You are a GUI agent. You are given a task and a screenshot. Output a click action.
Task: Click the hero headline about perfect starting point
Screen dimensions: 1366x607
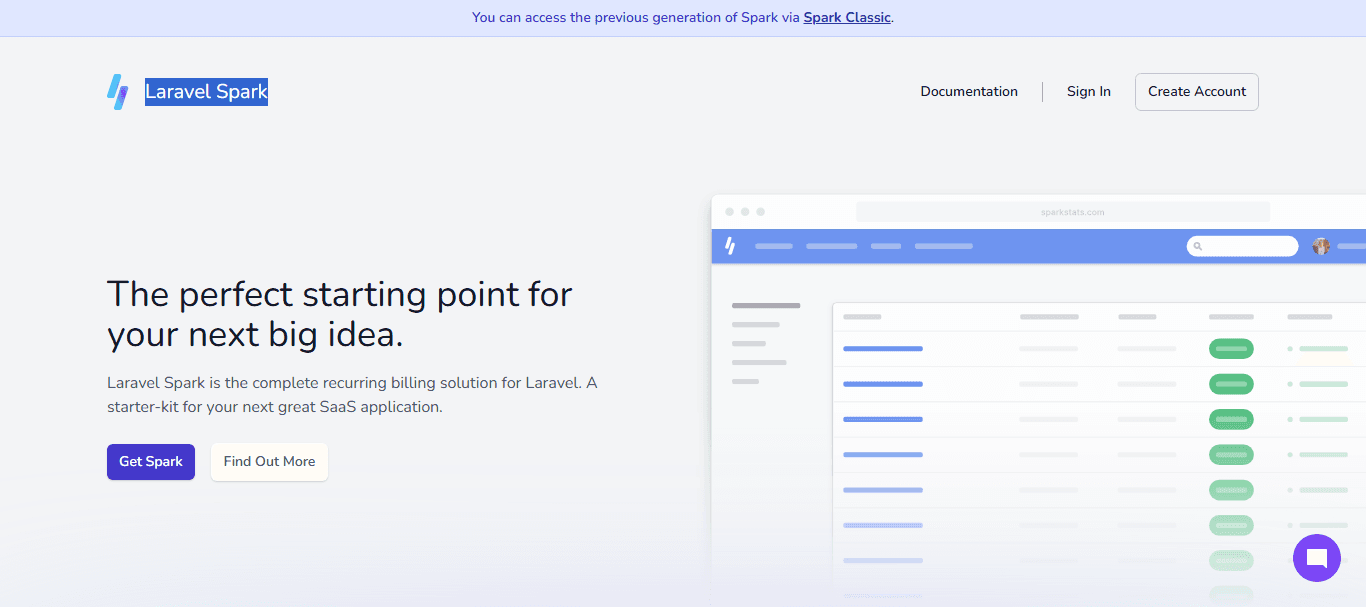coord(340,314)
